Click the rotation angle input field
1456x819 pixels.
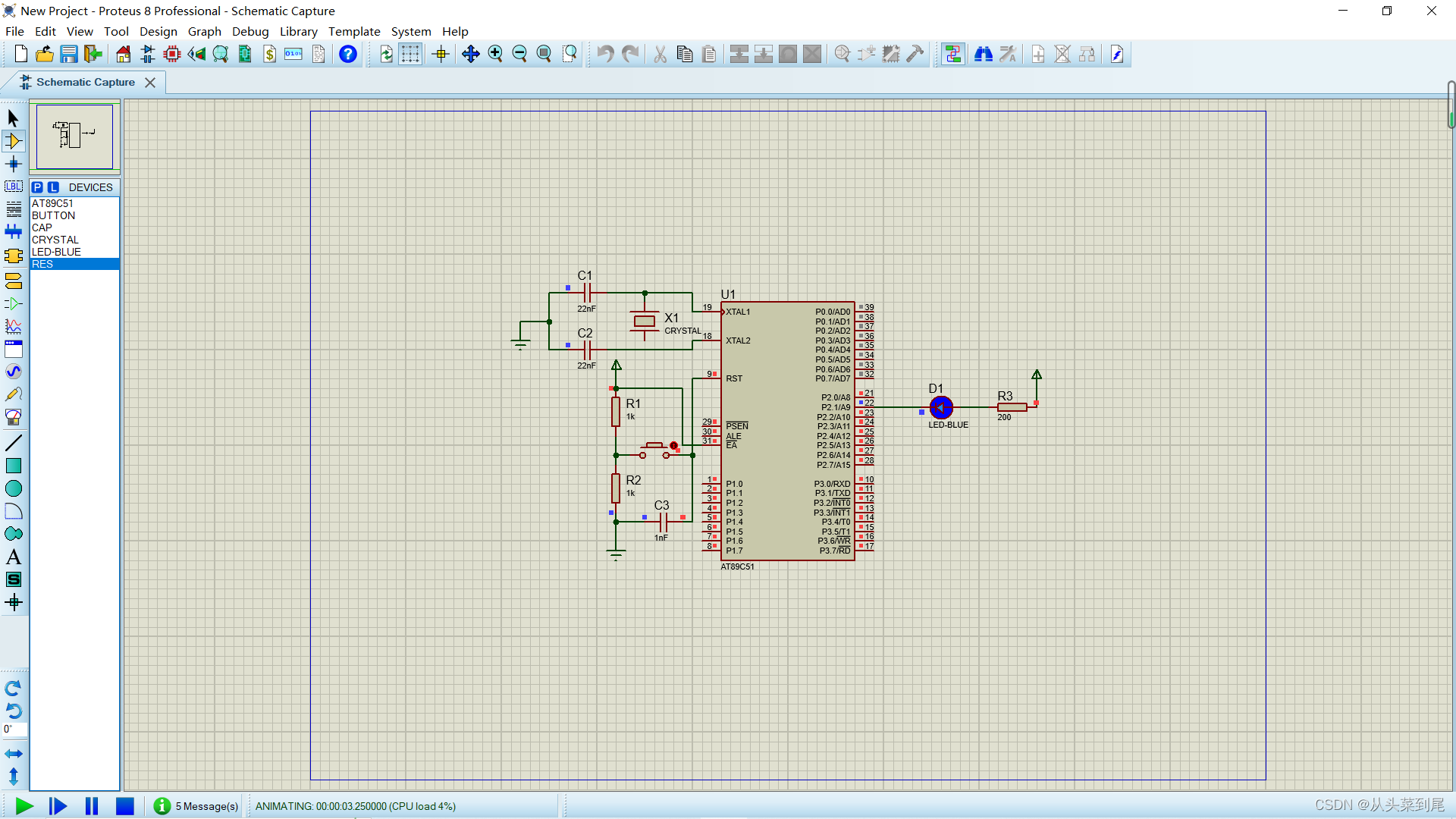[14, 730]
